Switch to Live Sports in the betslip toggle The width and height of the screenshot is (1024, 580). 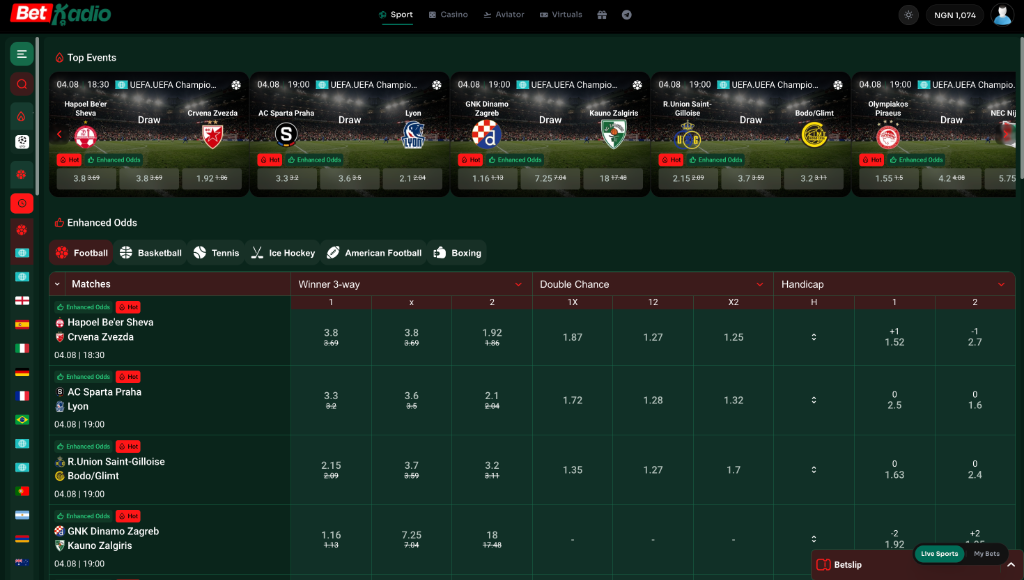point(939,554)
